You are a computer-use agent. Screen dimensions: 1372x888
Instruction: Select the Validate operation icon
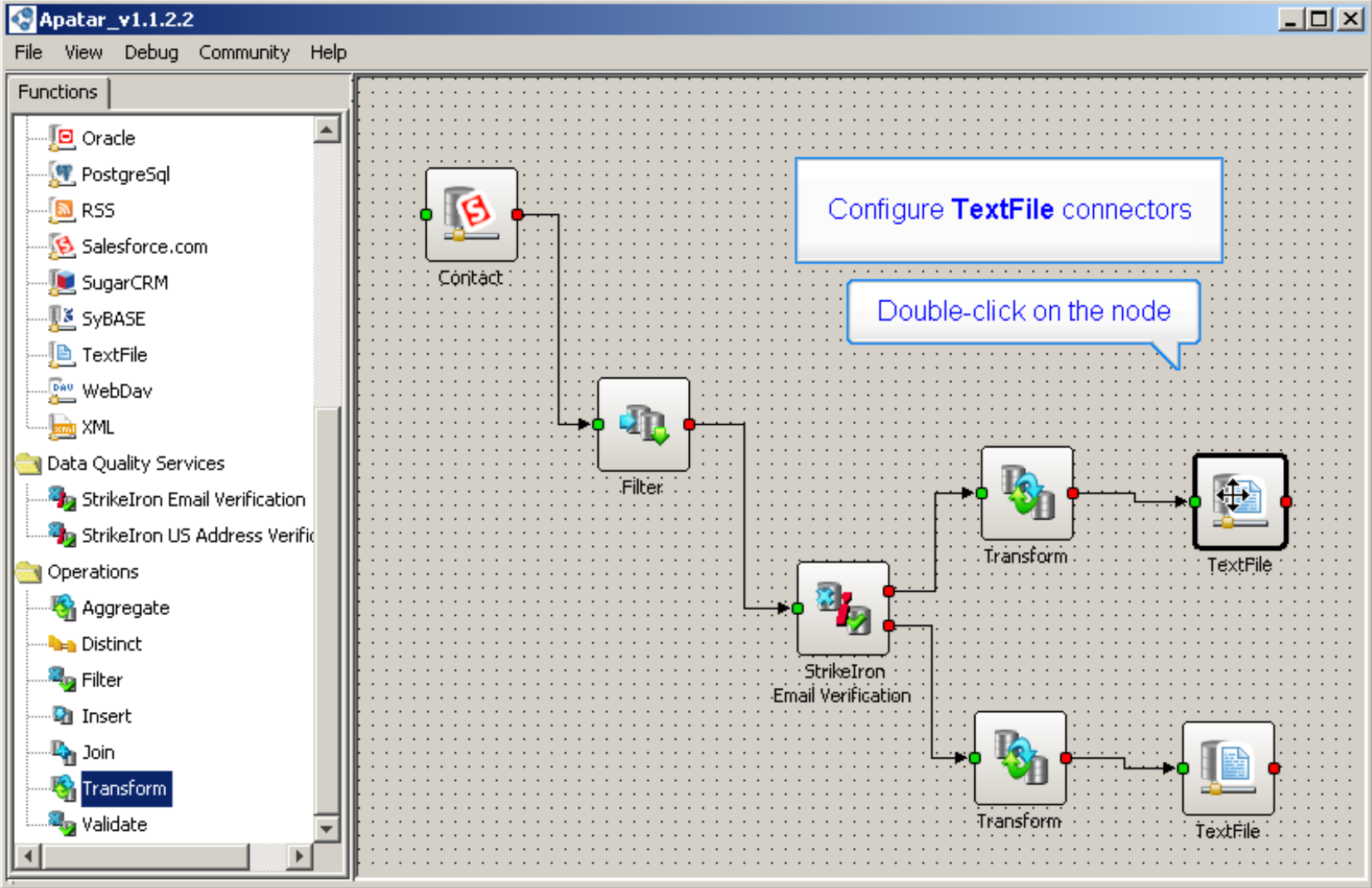62,824
